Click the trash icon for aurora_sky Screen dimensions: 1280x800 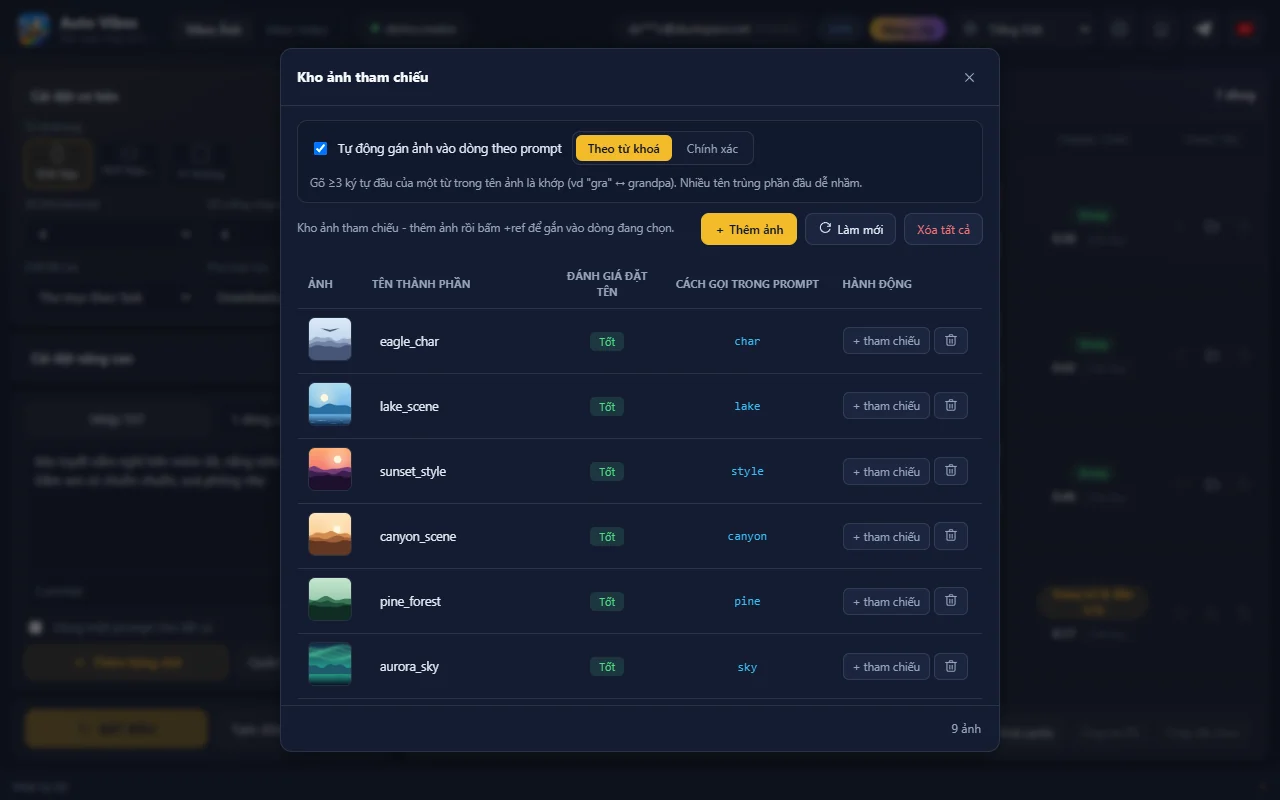pyautogui.click(x=951, y=666)
